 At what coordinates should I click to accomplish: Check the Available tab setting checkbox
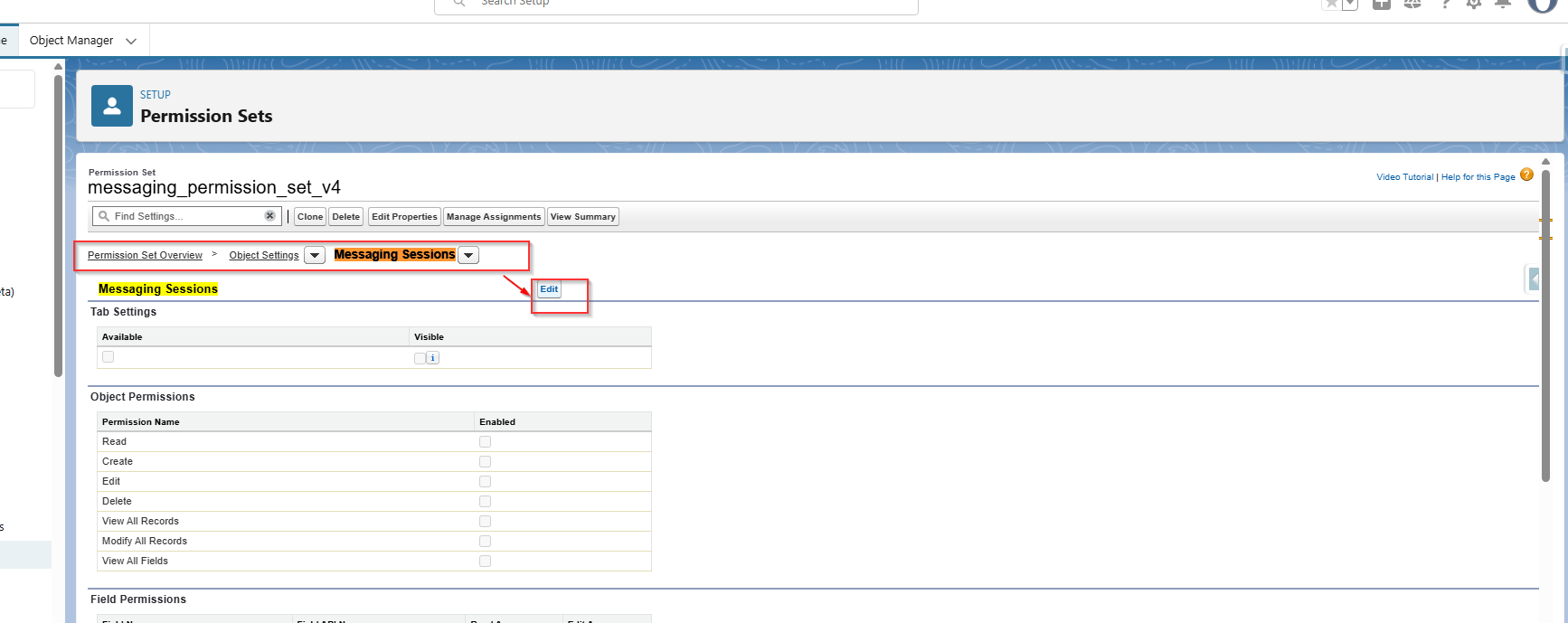(109, 357)
